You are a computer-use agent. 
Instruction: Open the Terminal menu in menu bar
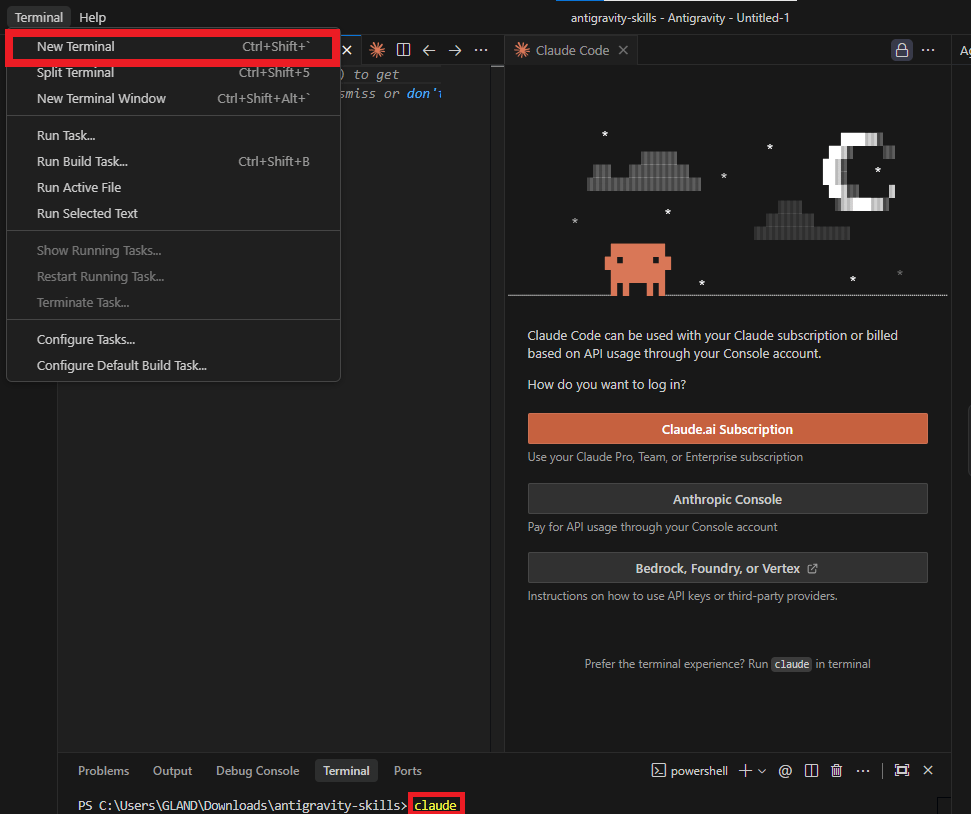[38, 17]
